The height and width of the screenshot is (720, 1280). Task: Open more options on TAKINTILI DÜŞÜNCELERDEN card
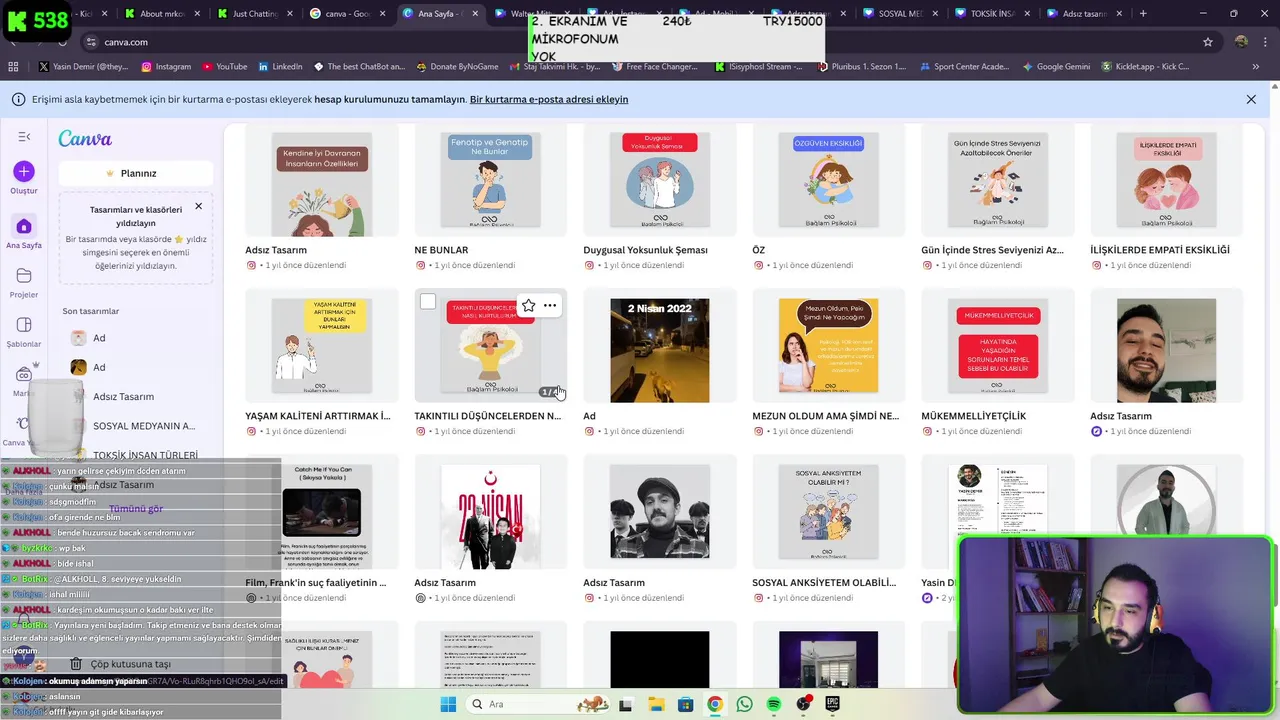click(x=550, y=305)
